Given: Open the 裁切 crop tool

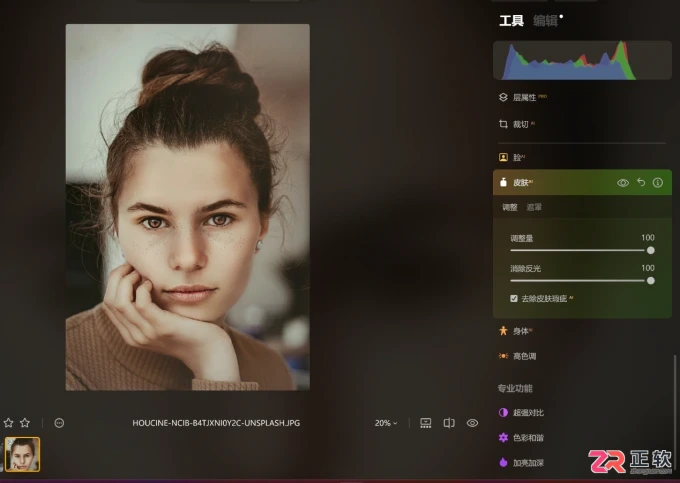Looking at the screenshot, I should tap(517, 124).
